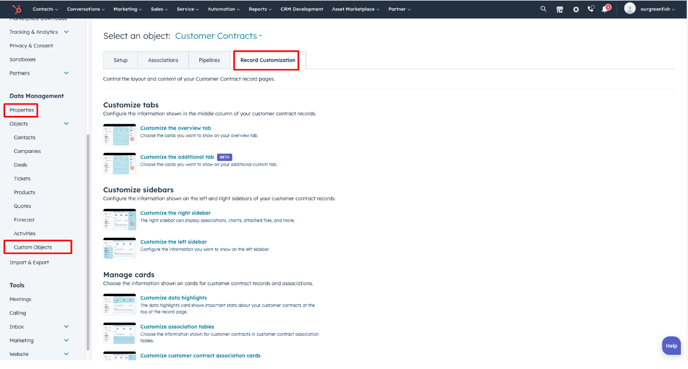Open the Reports top menu
This screenshot has height=369, width=688.
coord(260,9)
